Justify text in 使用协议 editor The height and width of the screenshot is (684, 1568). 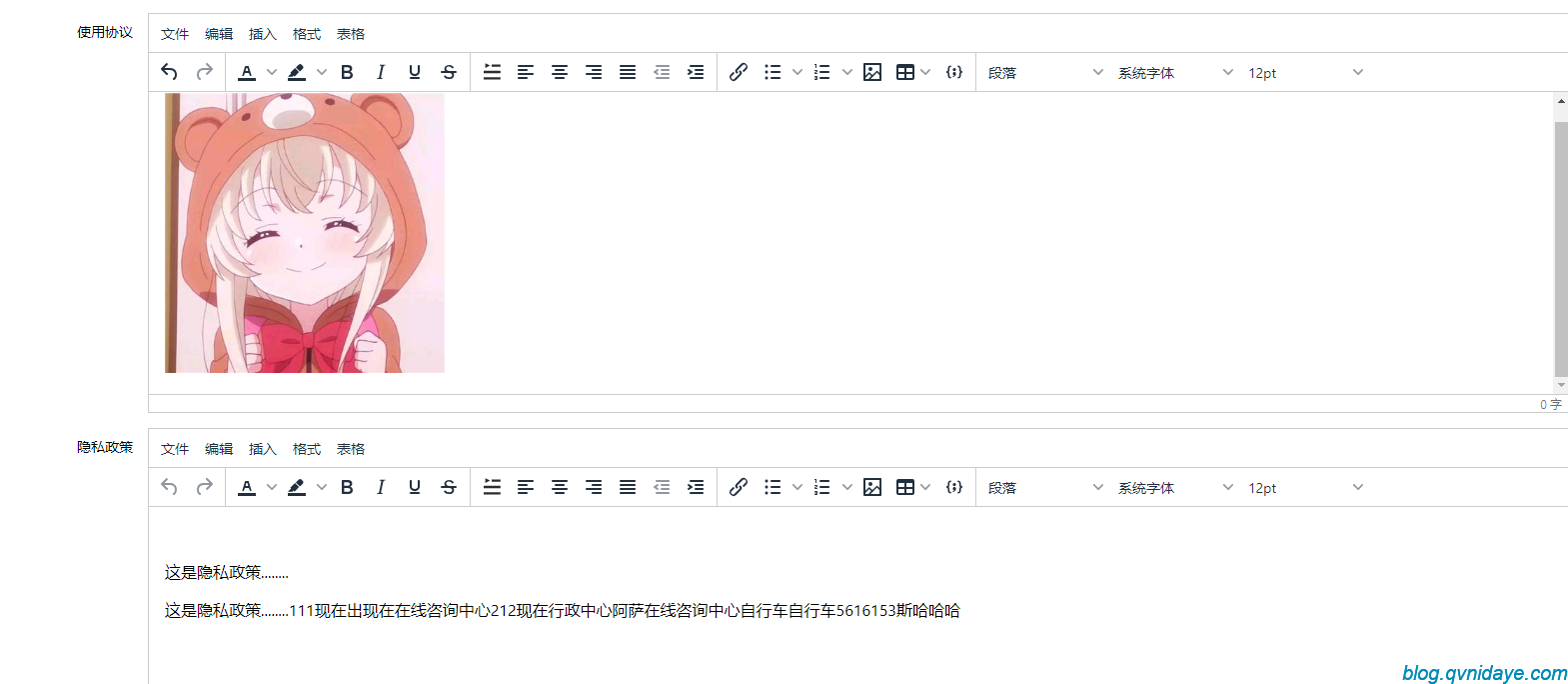pos(628,72)
